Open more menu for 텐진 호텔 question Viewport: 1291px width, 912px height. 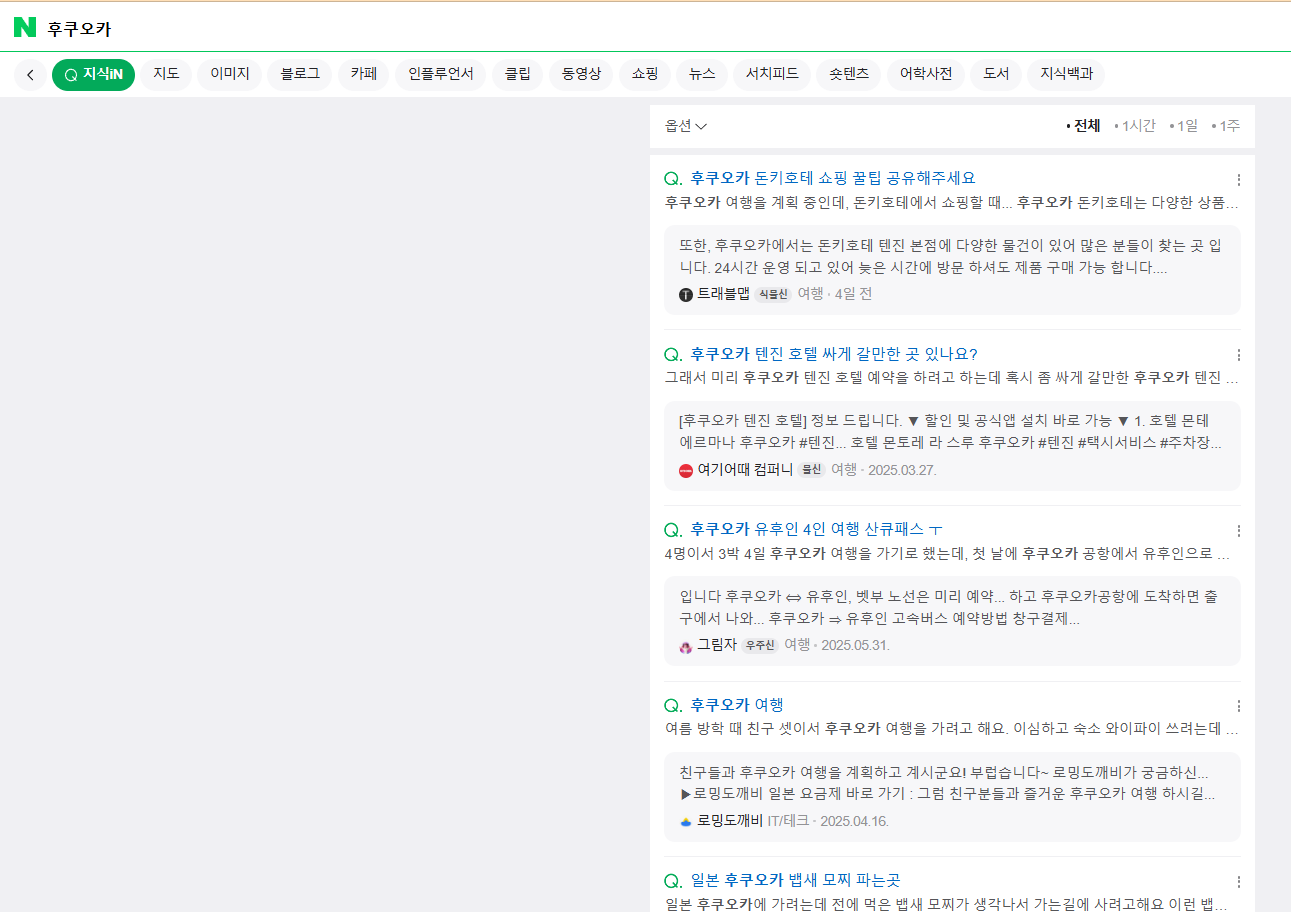(x=1238, y=355)
